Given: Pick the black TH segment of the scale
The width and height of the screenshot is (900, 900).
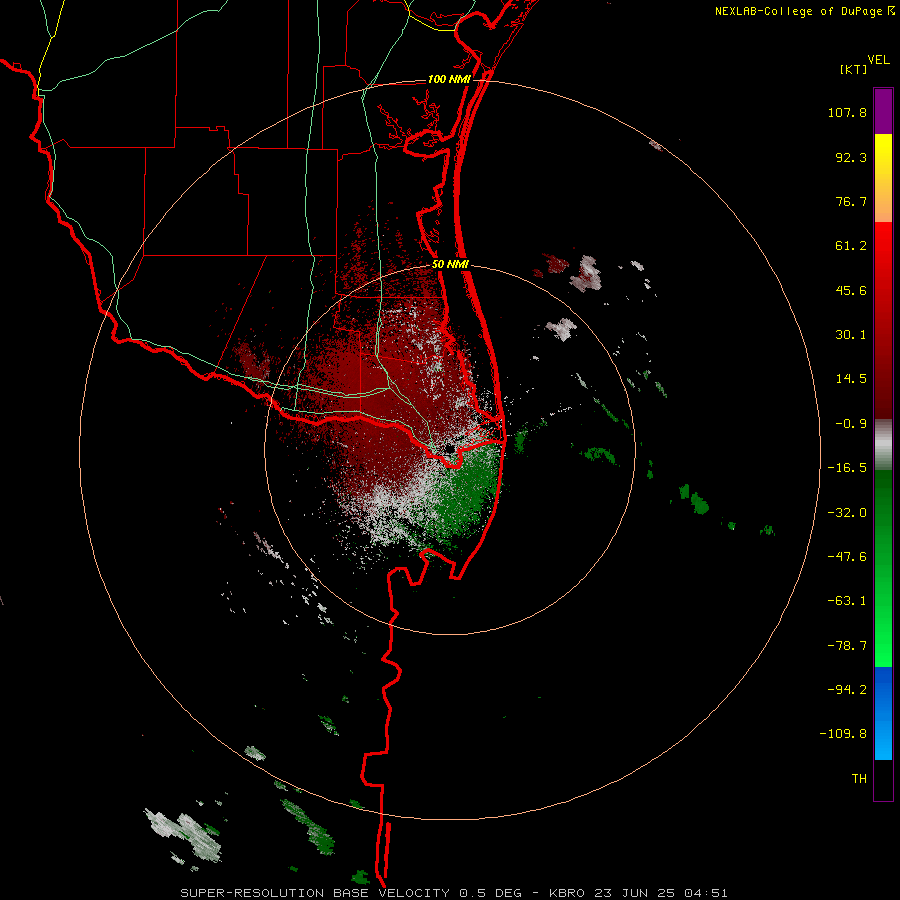Looking at the screenshot, I should pos(883,780).
